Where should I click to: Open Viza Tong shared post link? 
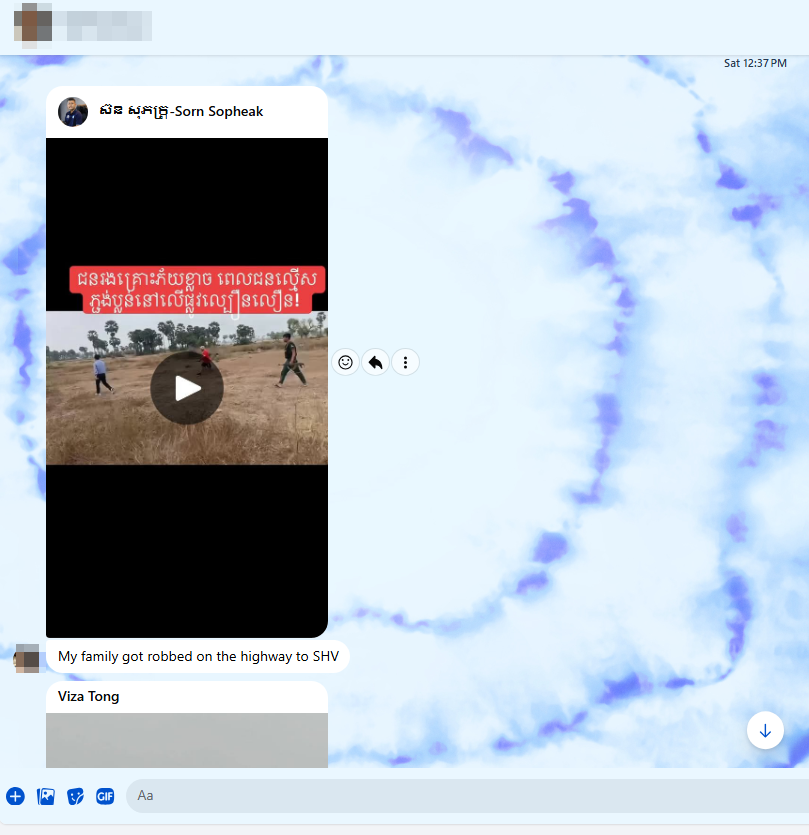[x=88, y=697]
